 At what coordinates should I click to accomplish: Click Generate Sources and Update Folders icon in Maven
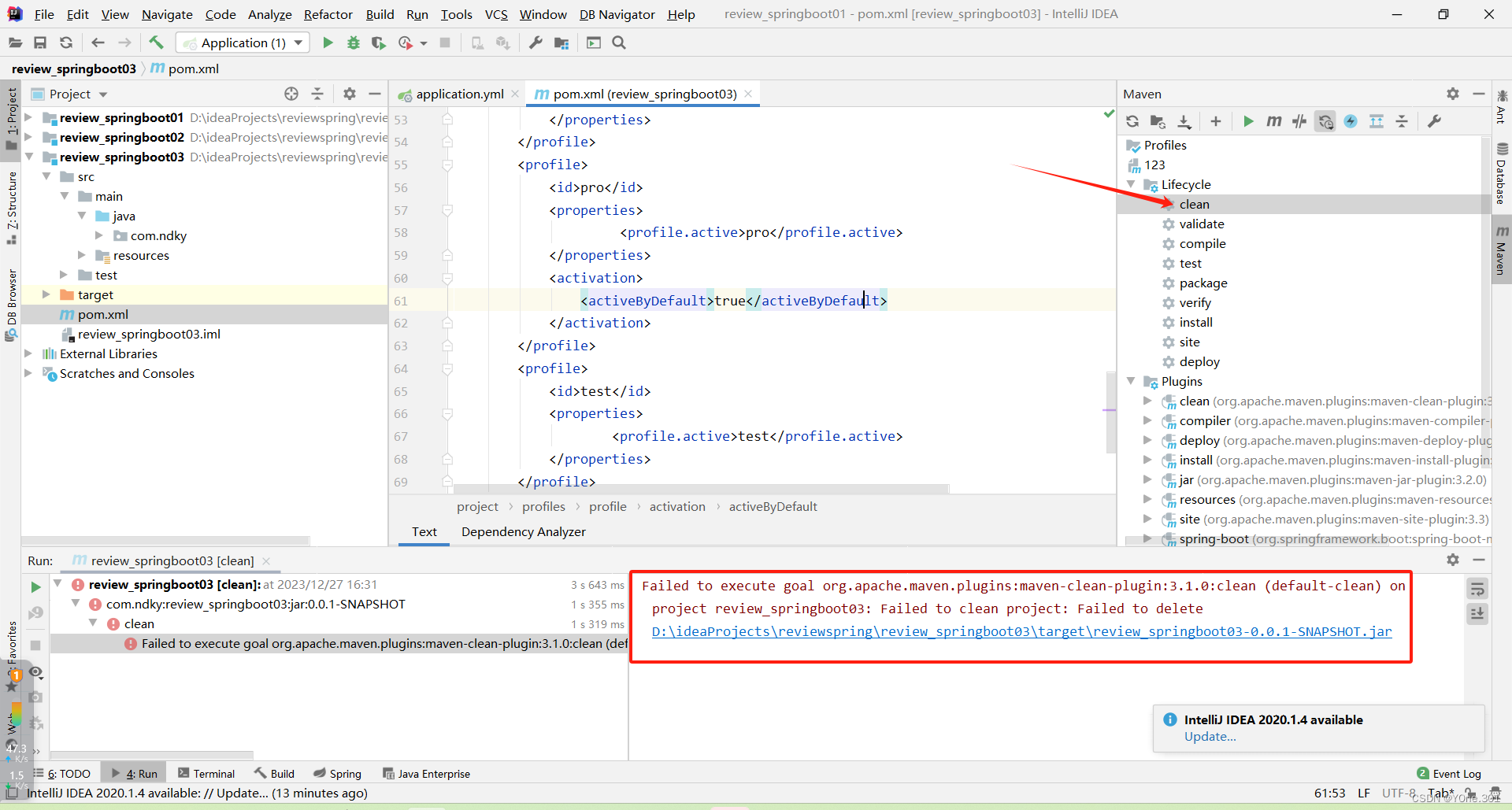1158,121
